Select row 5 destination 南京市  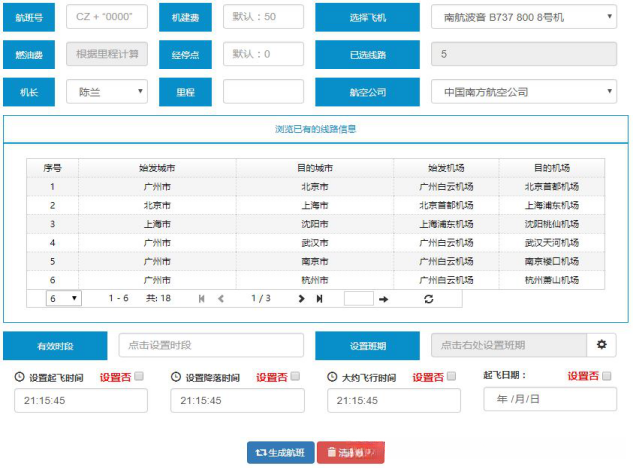coord(315,262)
